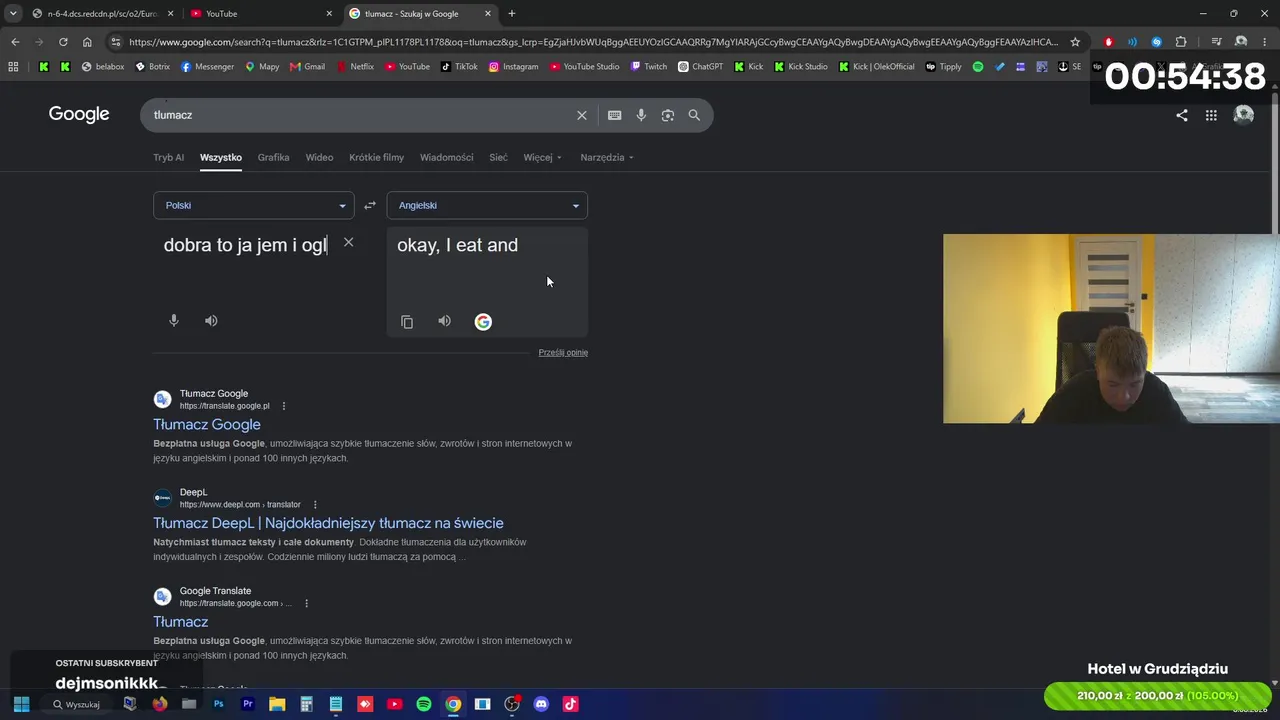
Task: Open the Tłumacz link from translate.google.com
Action: pos(181,622)
